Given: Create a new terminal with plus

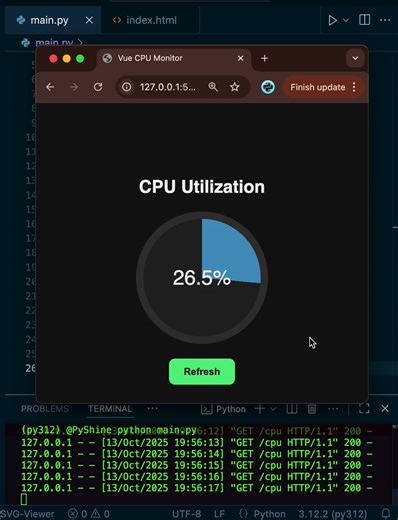Looking at the screenshot, I should point(260,409).
